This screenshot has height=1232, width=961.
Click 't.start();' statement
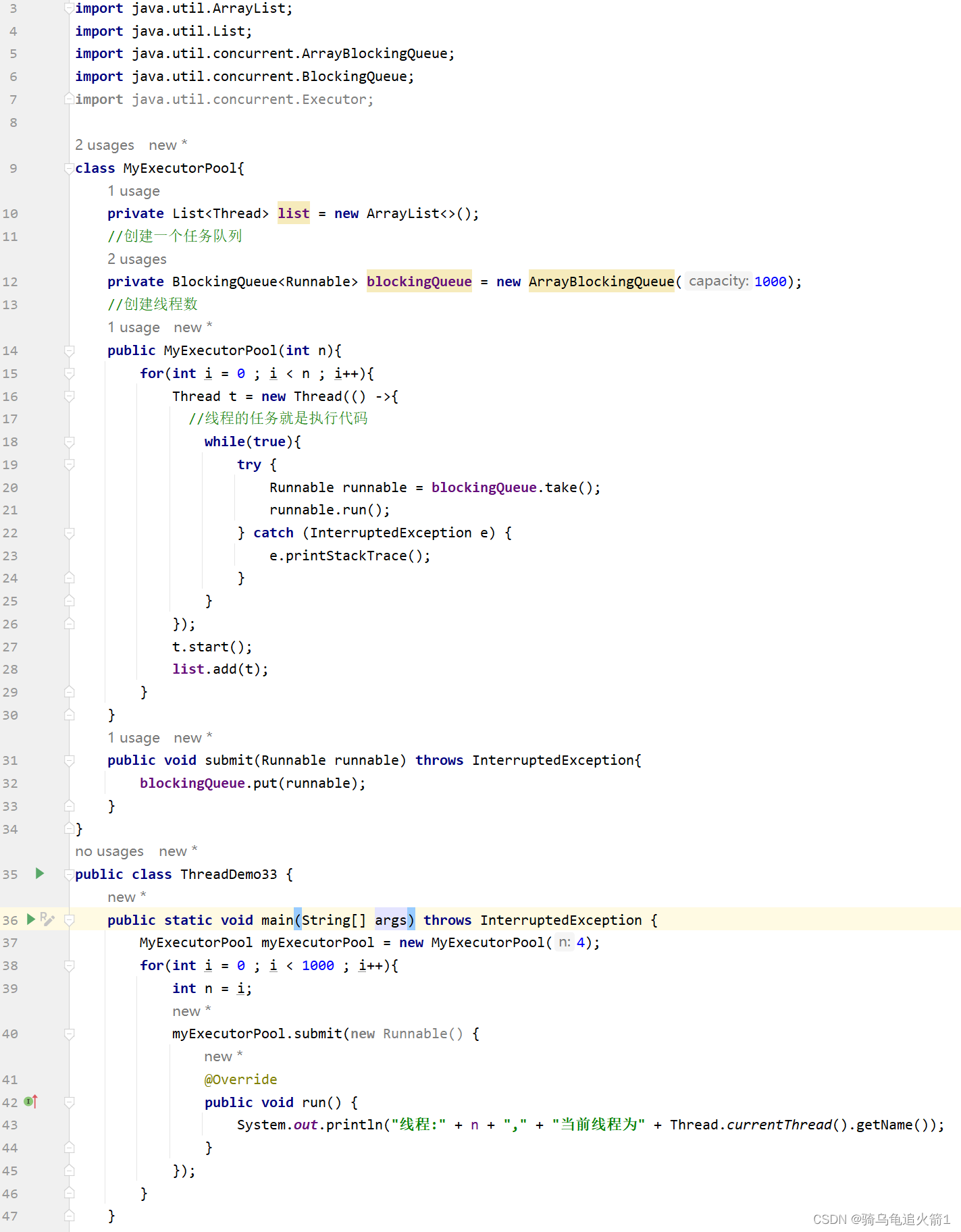point(212,647)
